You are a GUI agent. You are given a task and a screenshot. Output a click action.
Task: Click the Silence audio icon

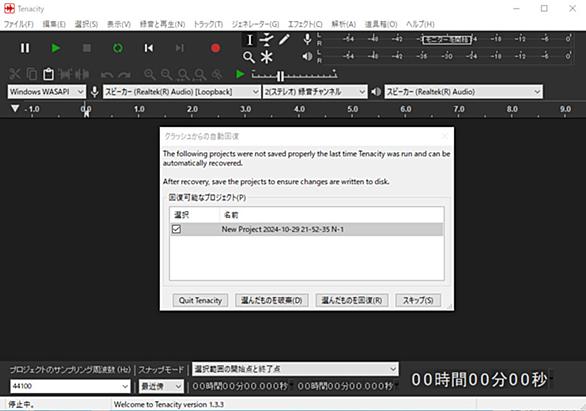point(81,74)
